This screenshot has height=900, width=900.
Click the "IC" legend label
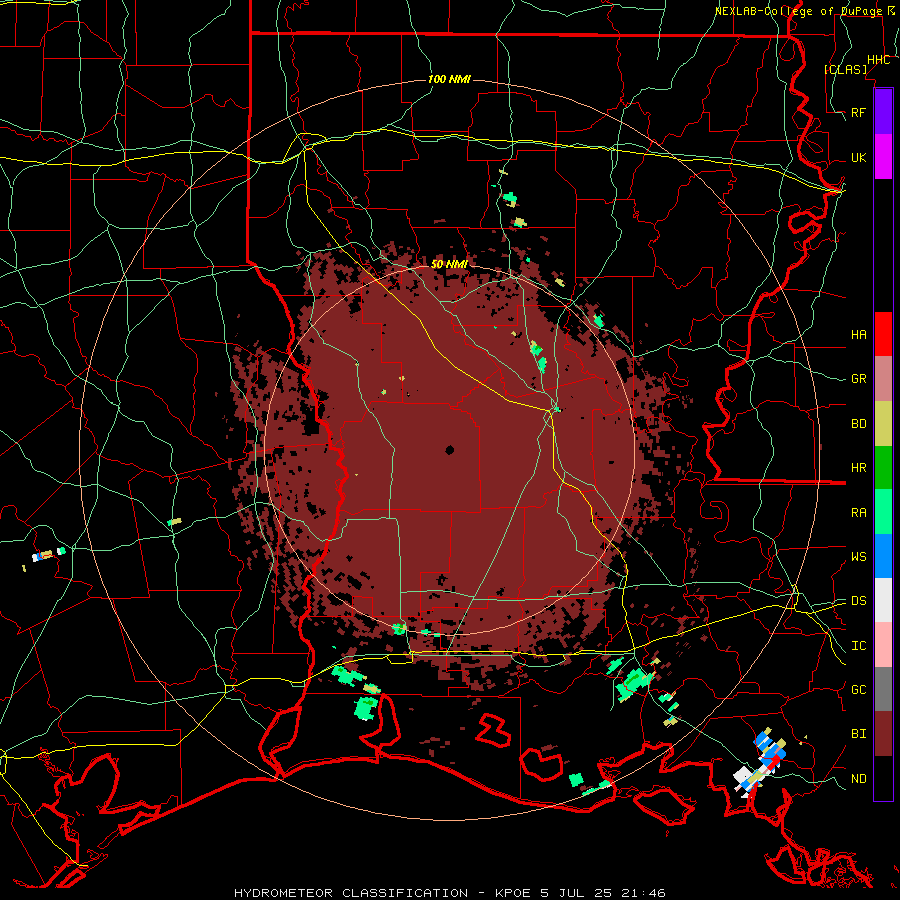coord(858,646)
